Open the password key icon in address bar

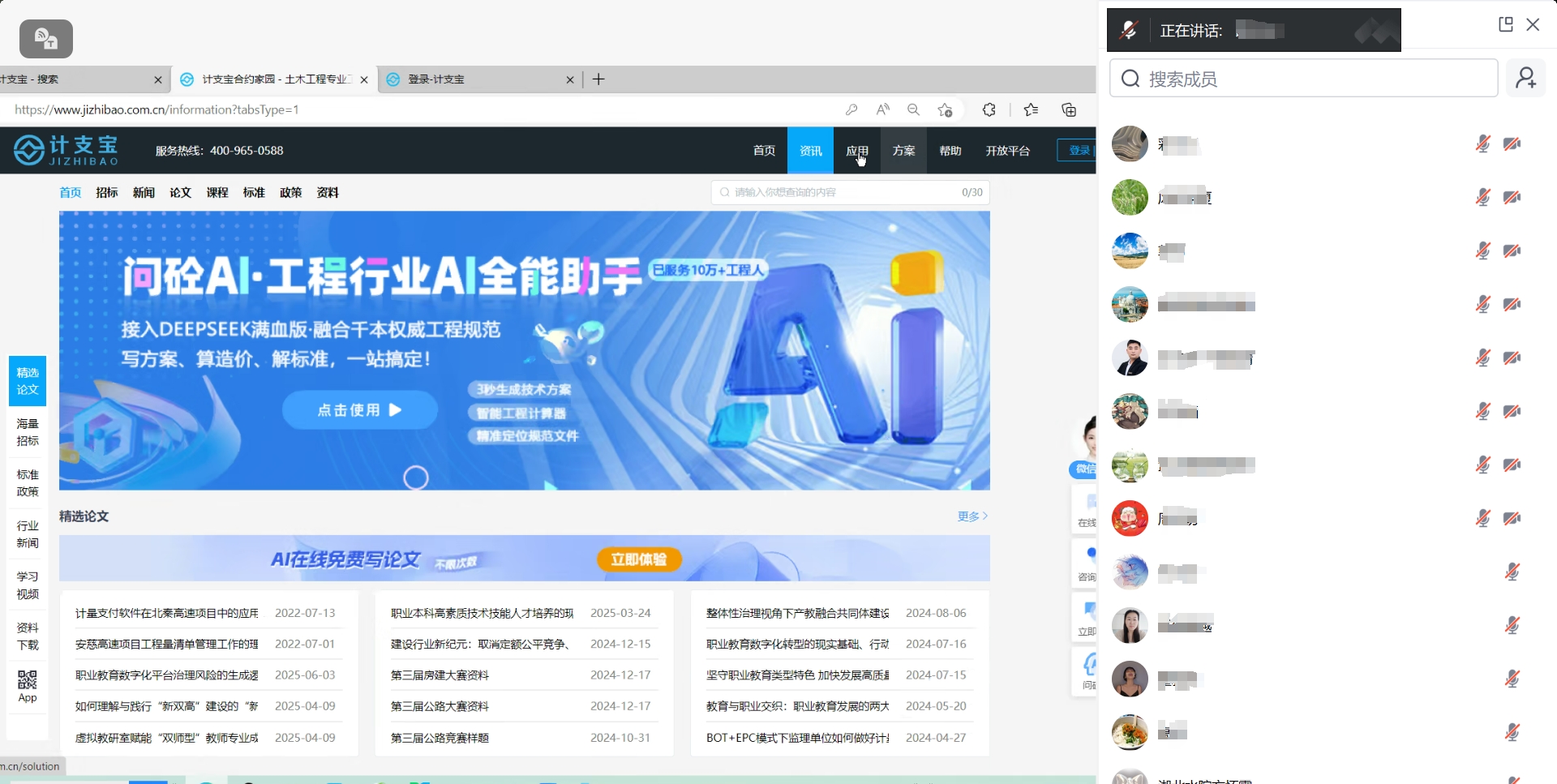(851, 109)
